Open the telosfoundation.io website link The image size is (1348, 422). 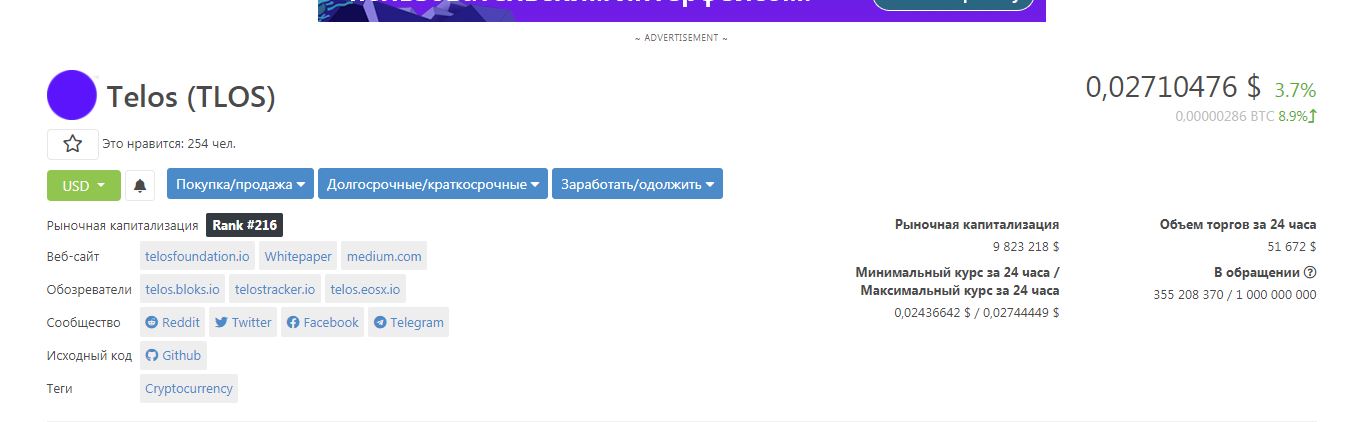[197, 256]
